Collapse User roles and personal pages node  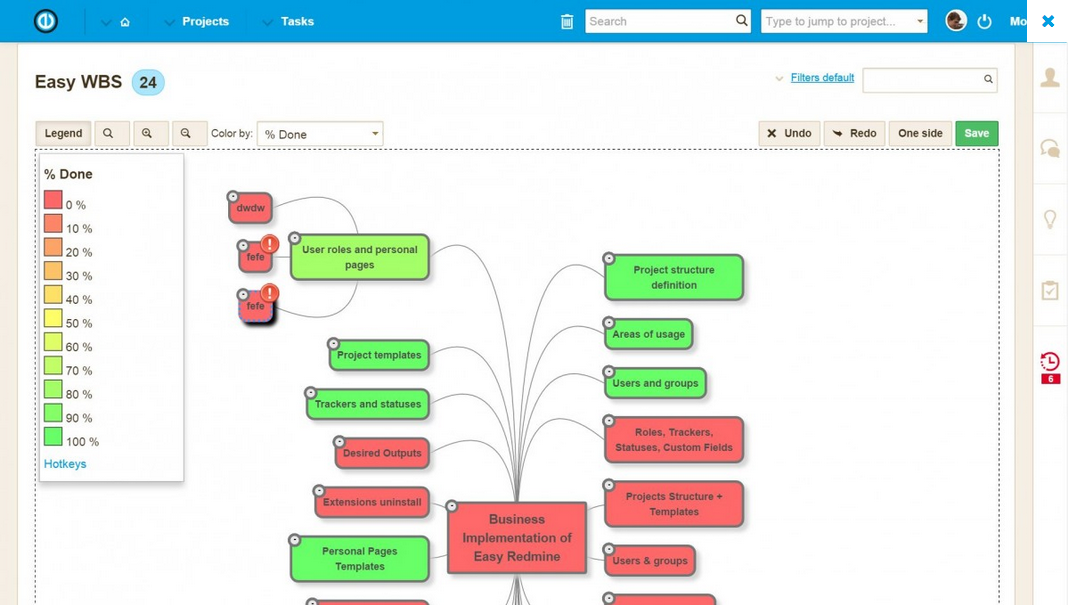pyautogui.click(x=294, y=238)
